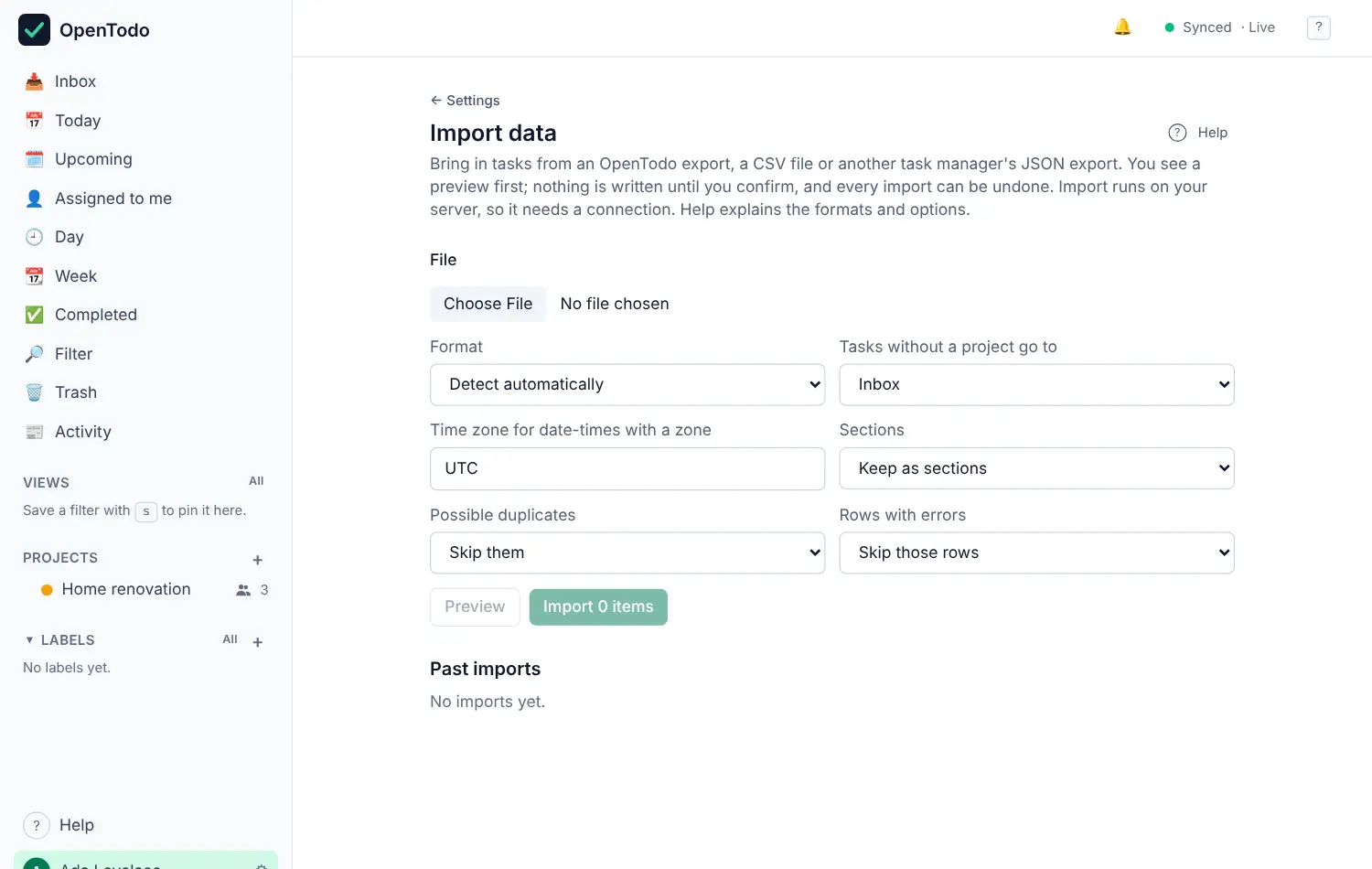Open the Upcoming calendar icon
Viewport: 1372px width, 869px height.
coord(34,159)
